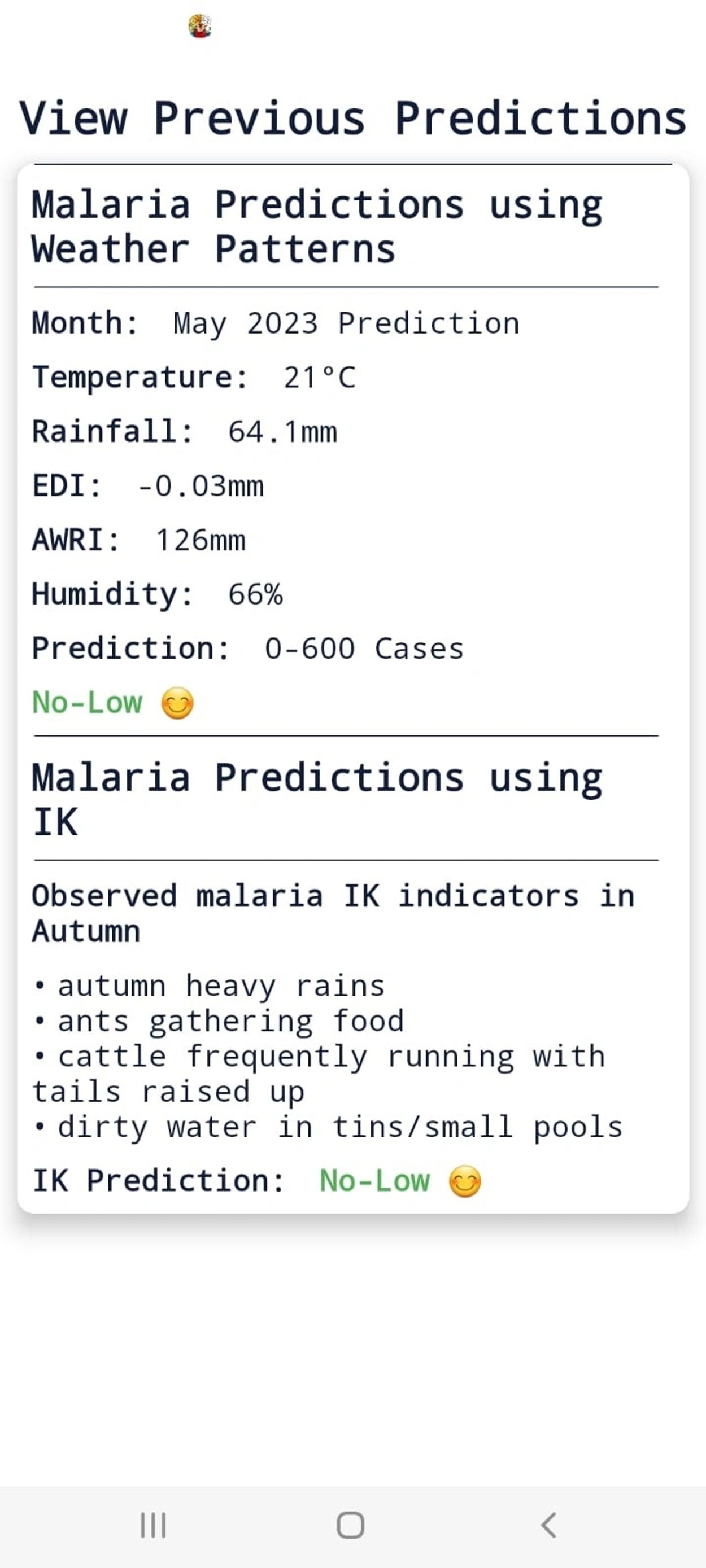Image resolution: width=706 pixels, height=1568 pixels.
Task: Tap the small profile avatar icon at top
Action: pos(200,26)
